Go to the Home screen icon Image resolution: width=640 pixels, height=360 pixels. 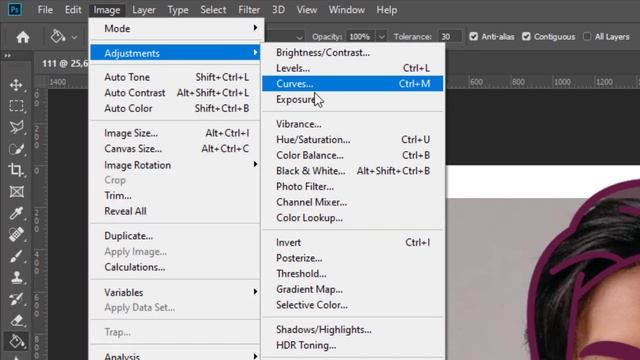coord(23,37)
